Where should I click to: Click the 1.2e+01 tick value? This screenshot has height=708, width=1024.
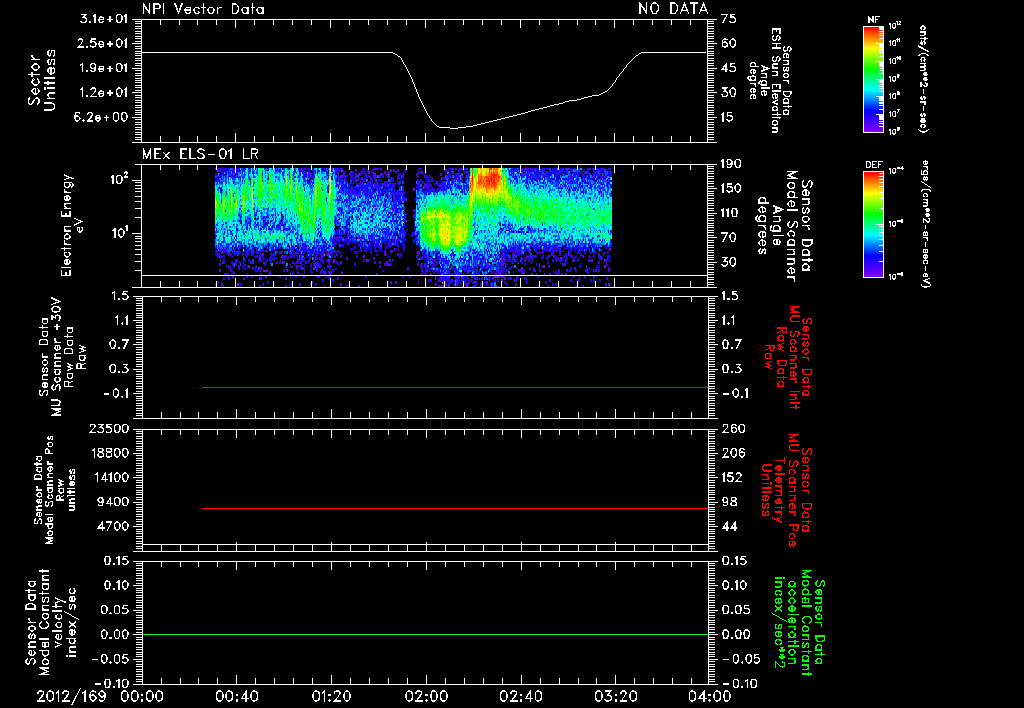tap(104, 93)
